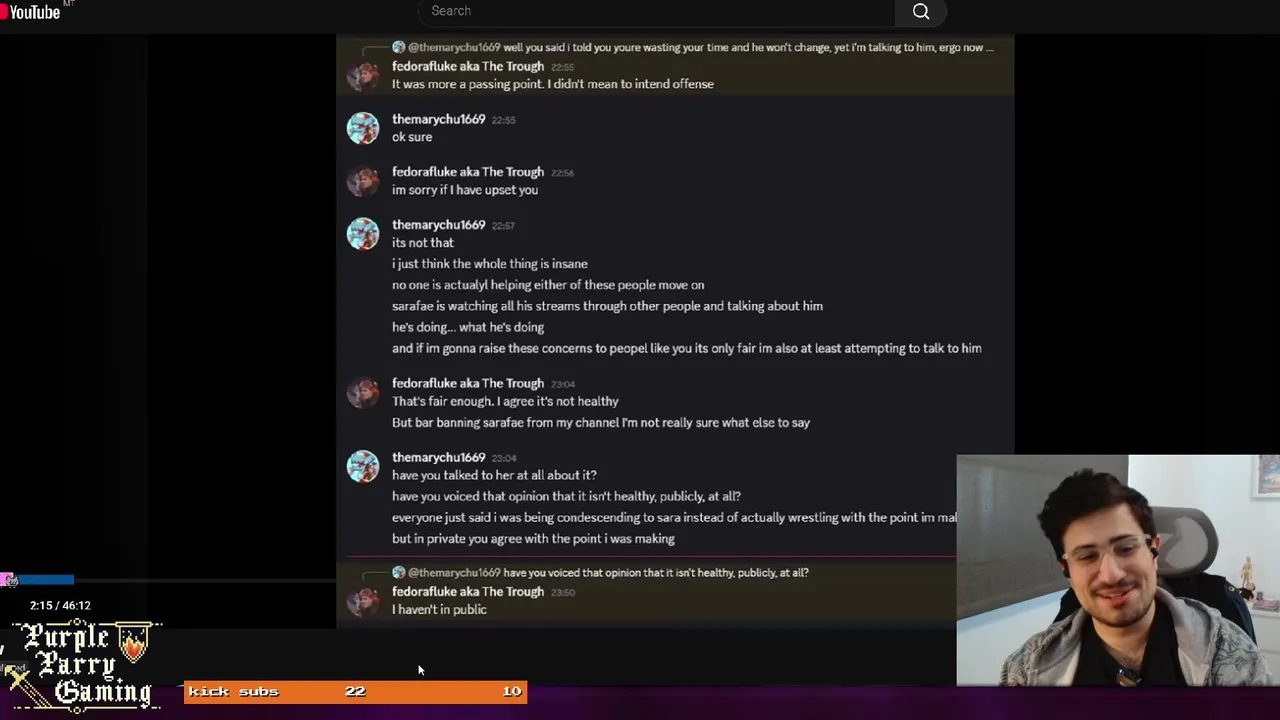This screenshot has height=720, width=1280.
Task: Click the video progress bar
Action: [x=168, y=579]
